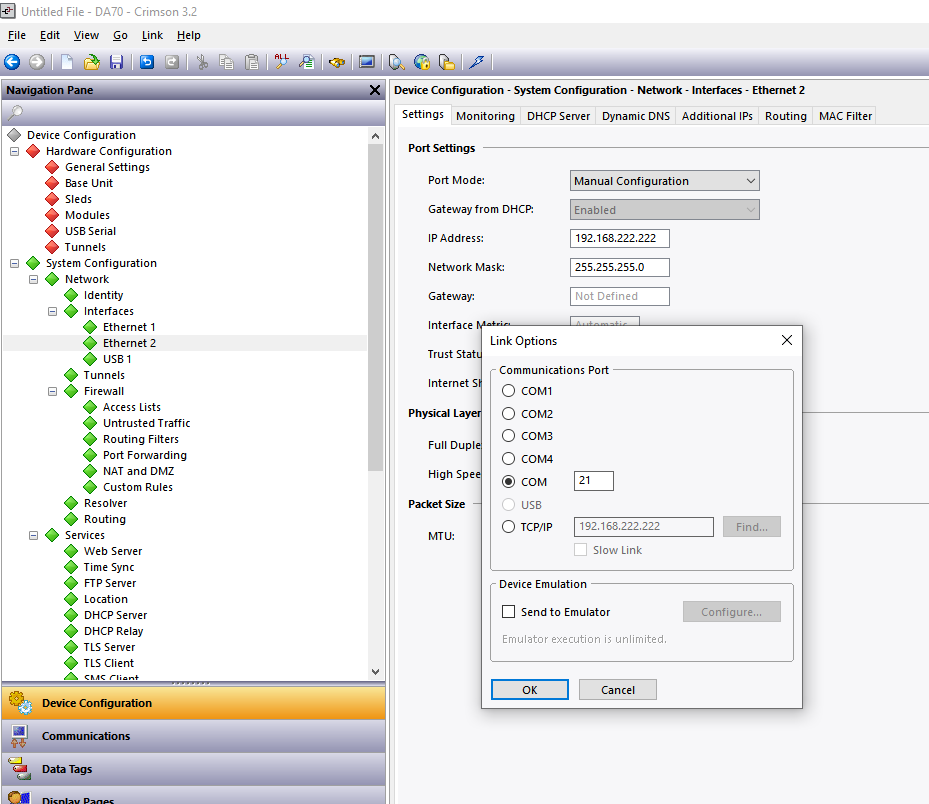Click the Data Tags category icon
929x804 pixels.
pyautogui.click(x=19, y=769)
